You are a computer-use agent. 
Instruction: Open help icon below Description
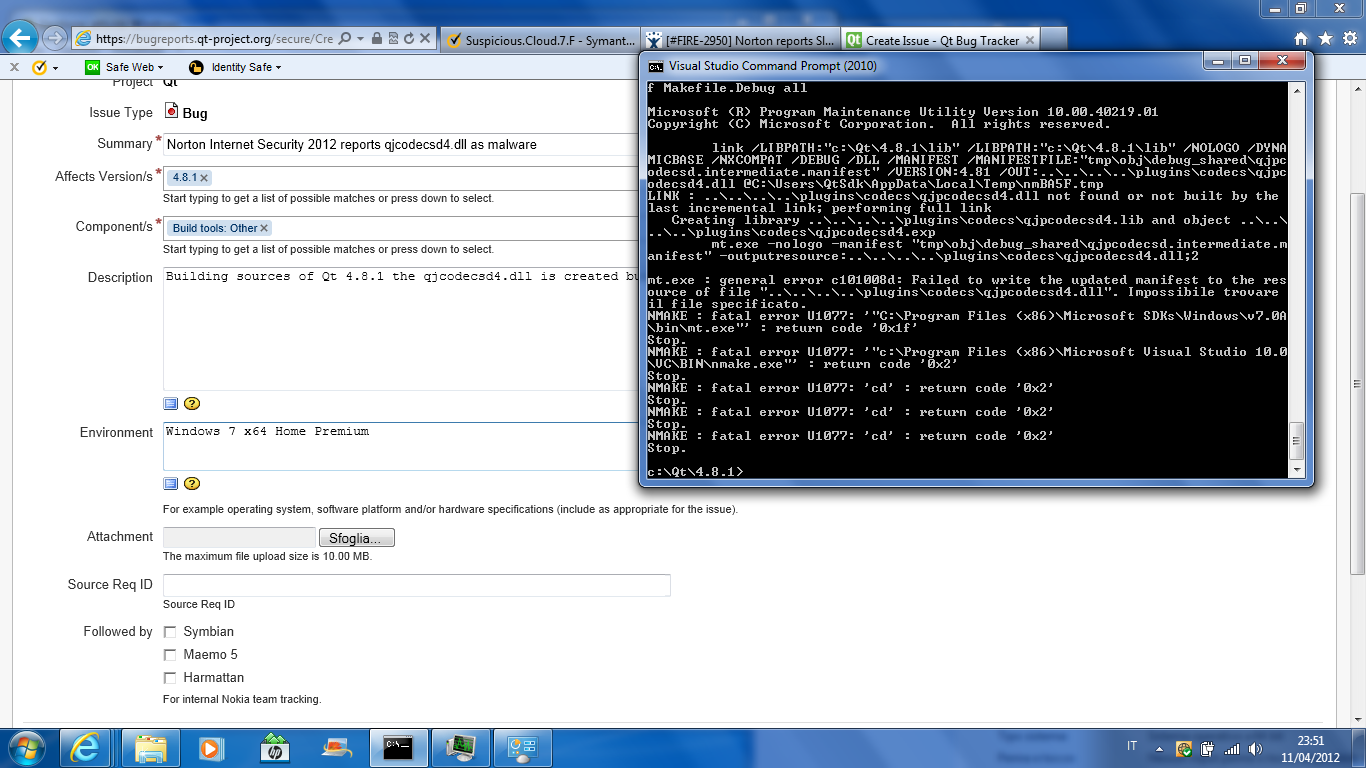pyautogui.click(x=192, y=403)
